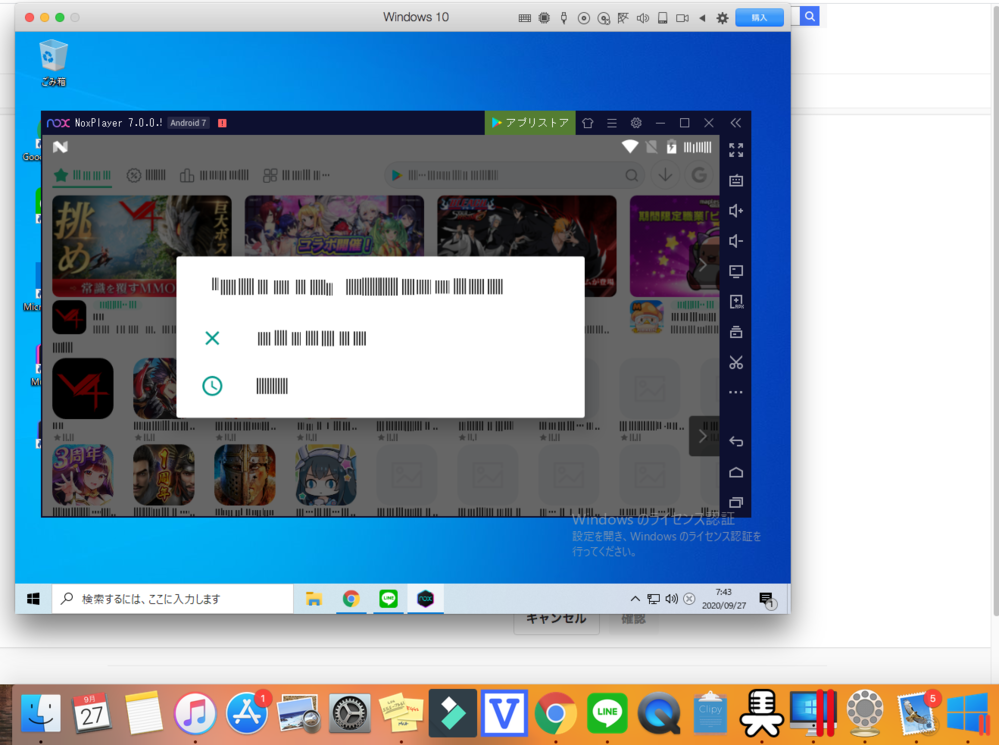This screenshot has height=745, width=999.
Task: Click the green アプリストア button
Action: click(530, 123)
